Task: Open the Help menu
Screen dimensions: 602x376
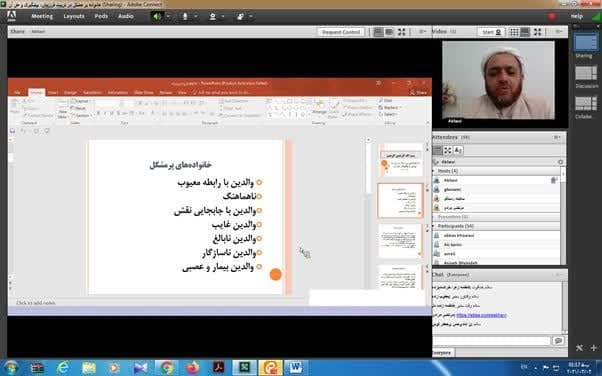Action: [x=577, y=16]
